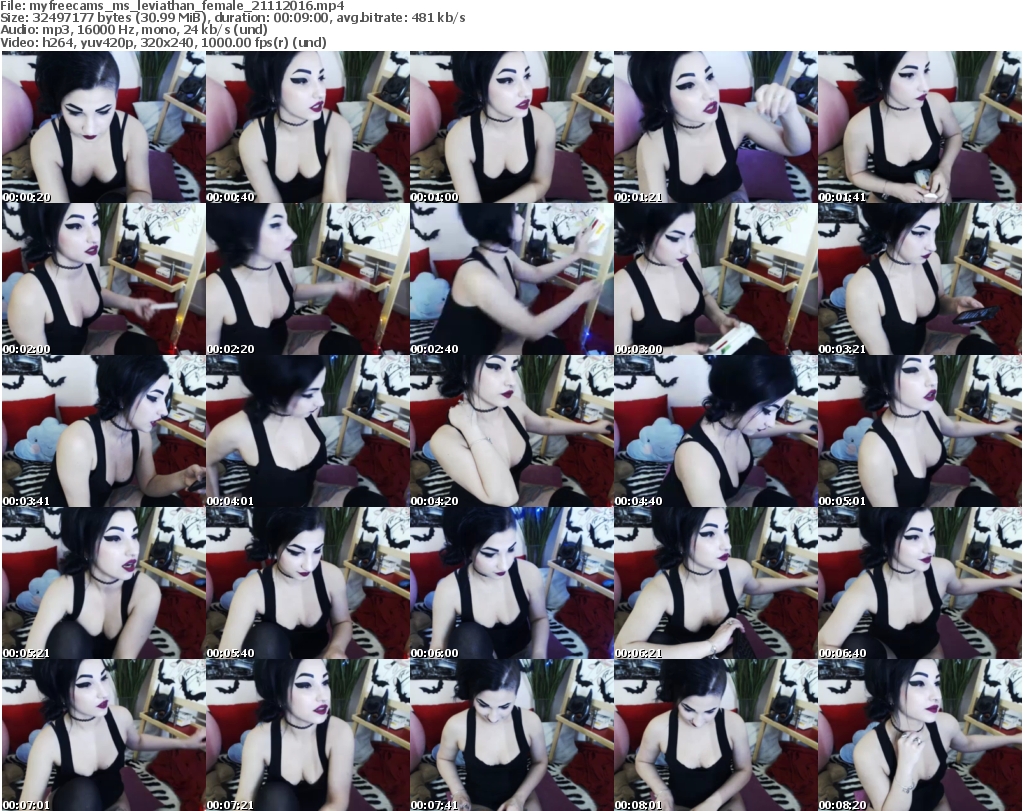1024x811 pixels.
Task: Choose the 00:07:41 frame
Action: tap(511, 735)
